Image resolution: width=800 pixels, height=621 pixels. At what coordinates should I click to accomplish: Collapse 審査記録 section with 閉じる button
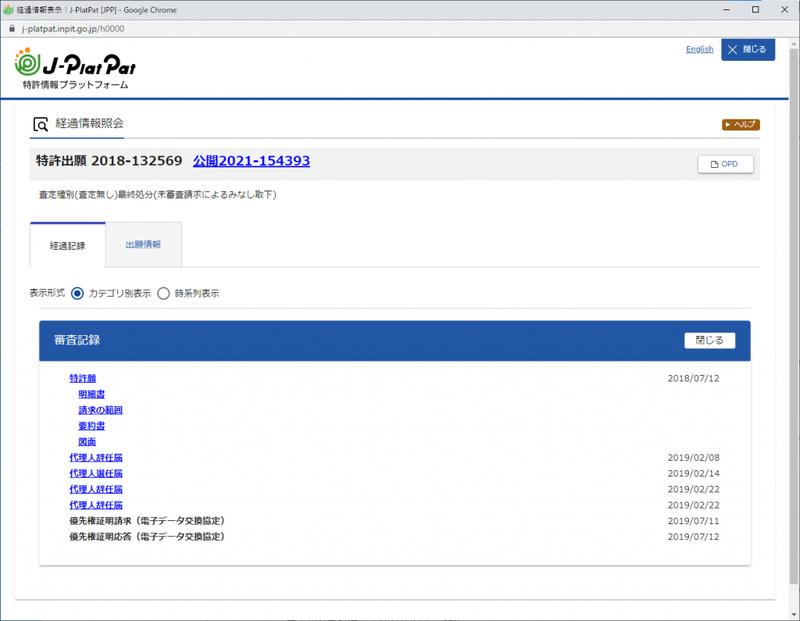click(x=709, y=340)
